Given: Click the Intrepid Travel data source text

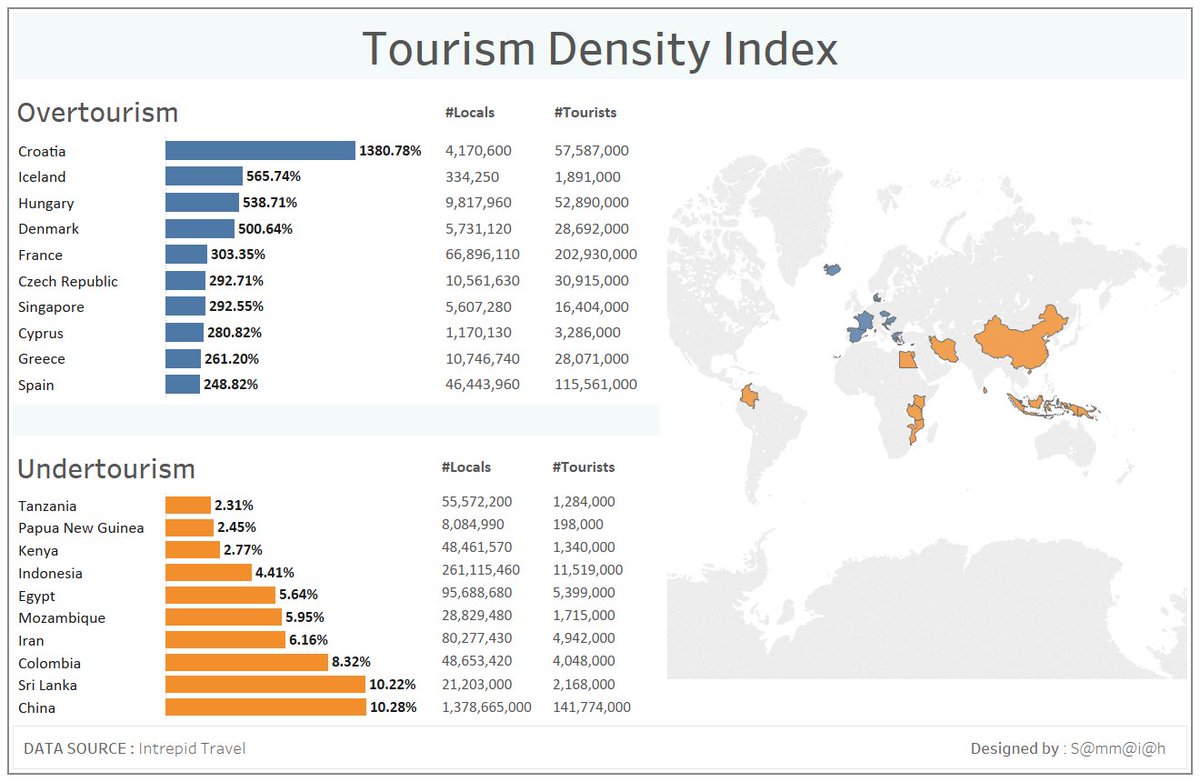Looking at the screenshot, I should coord(192,748).
